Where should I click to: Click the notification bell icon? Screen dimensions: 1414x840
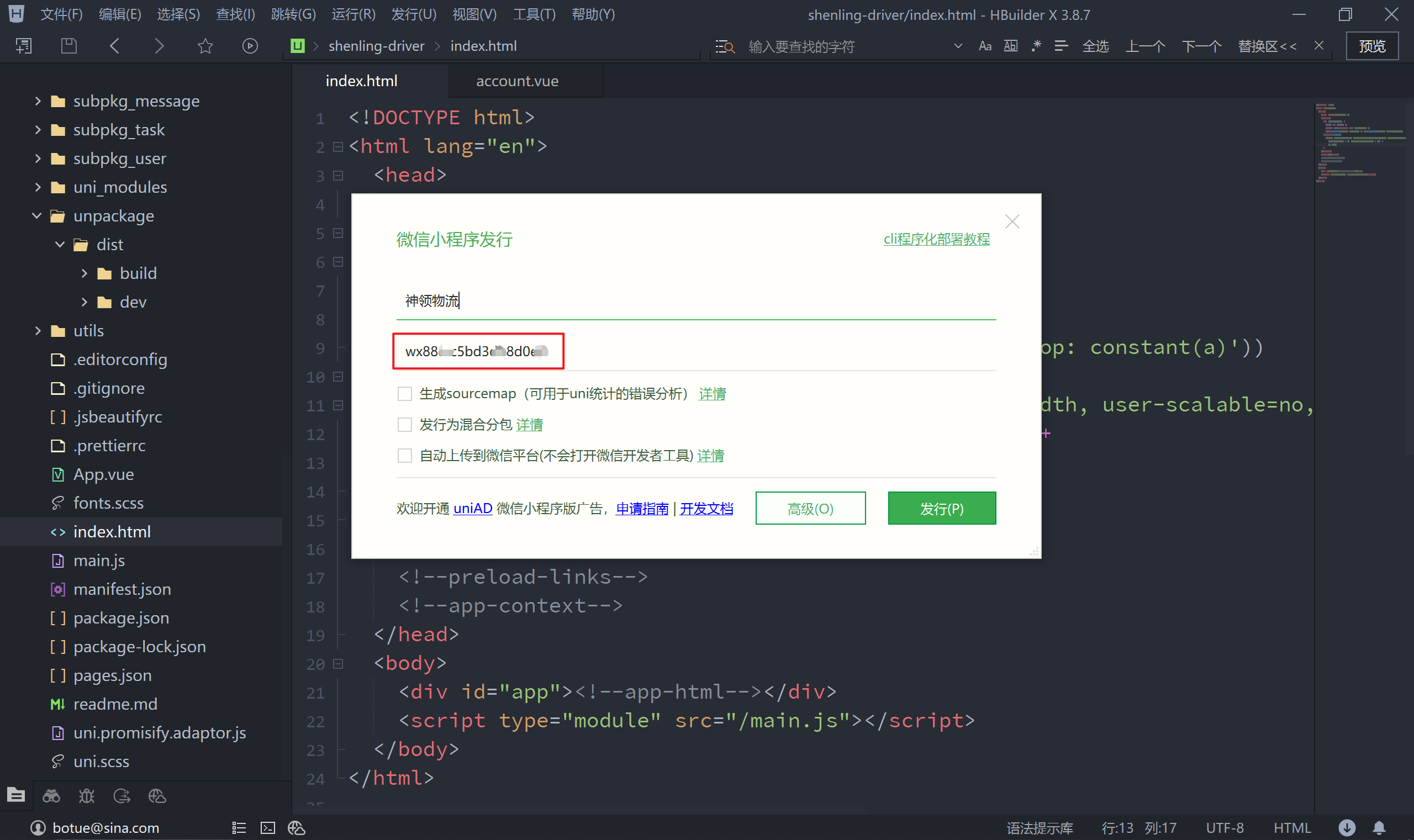1379,828
